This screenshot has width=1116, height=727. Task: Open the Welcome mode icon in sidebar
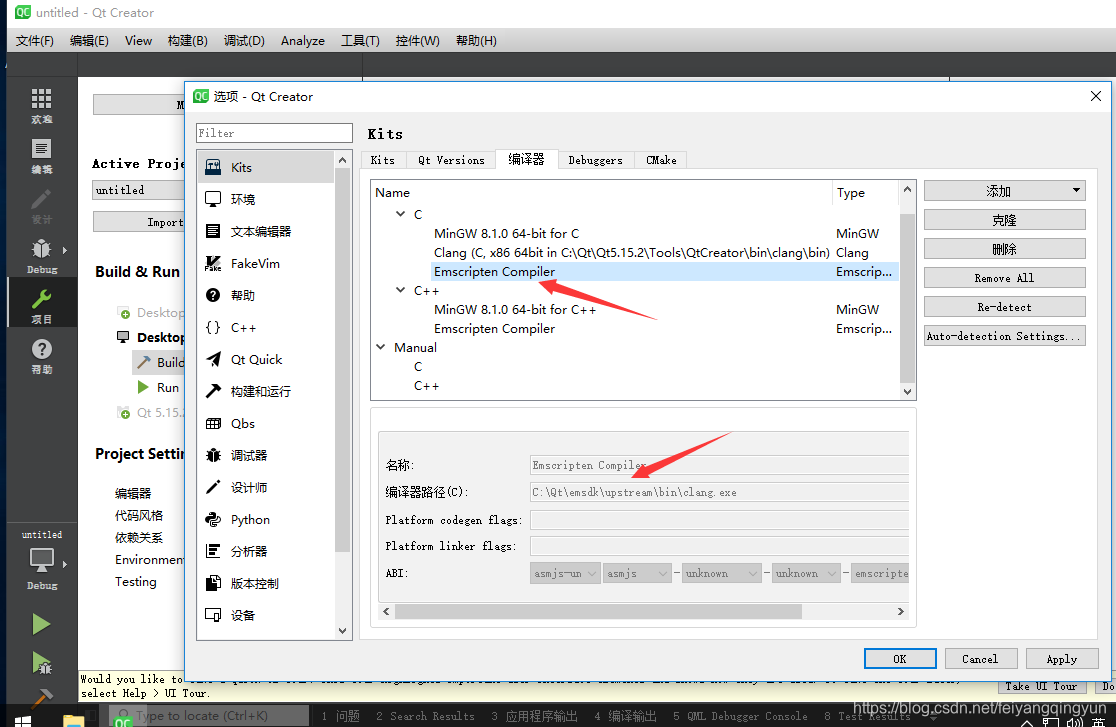(x=41, y=104)
